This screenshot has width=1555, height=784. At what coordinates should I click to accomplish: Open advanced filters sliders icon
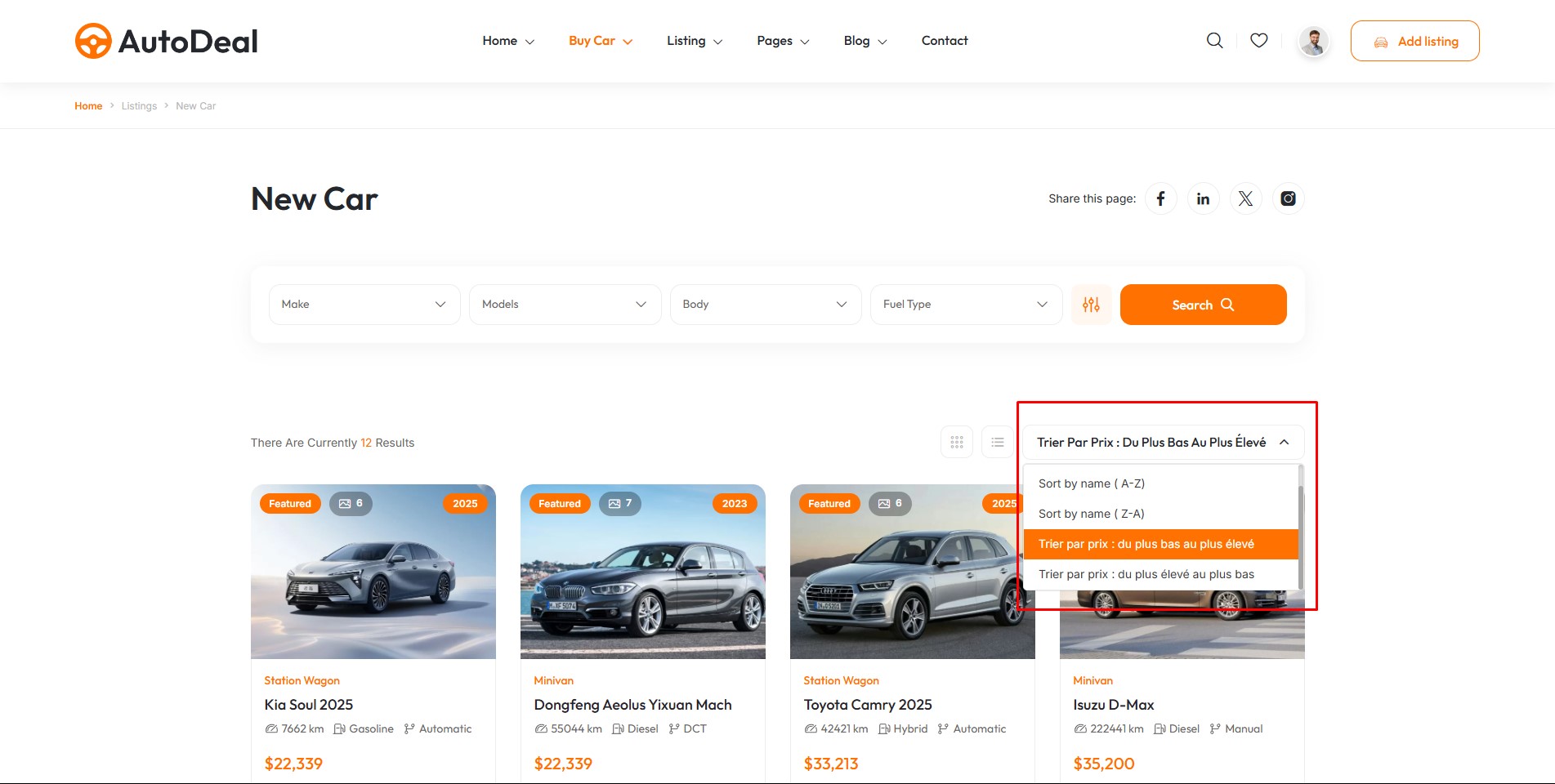1092,305
